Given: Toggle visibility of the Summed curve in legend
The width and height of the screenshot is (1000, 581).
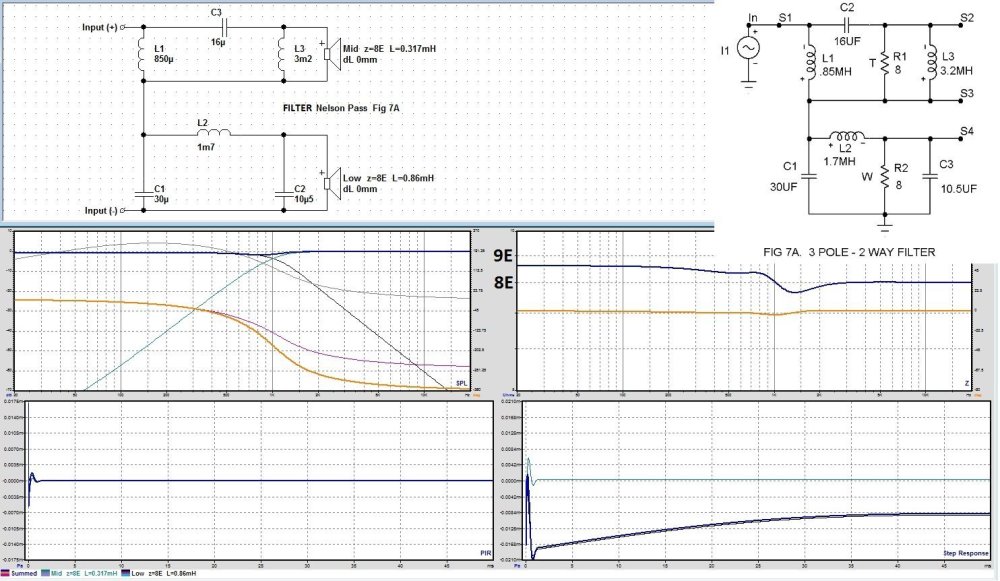Looking at the screenshot, I should (23, 575).
